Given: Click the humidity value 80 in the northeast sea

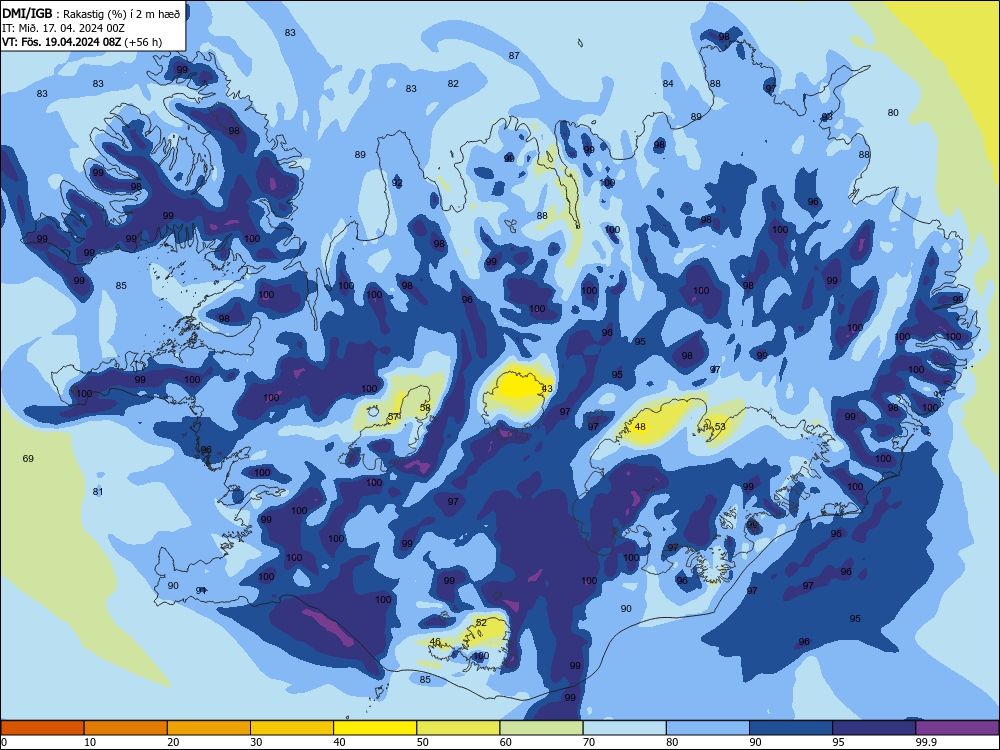Looking at the screenshot, I should click(893, 113).
